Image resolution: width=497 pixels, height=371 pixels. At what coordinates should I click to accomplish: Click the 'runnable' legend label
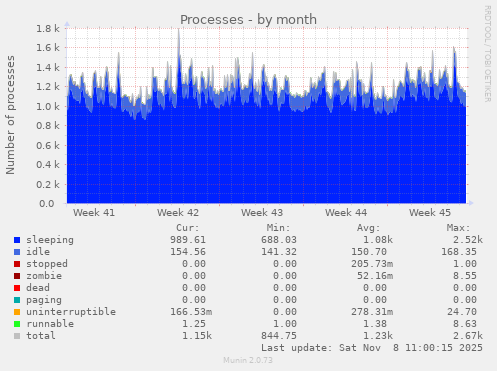50,324
